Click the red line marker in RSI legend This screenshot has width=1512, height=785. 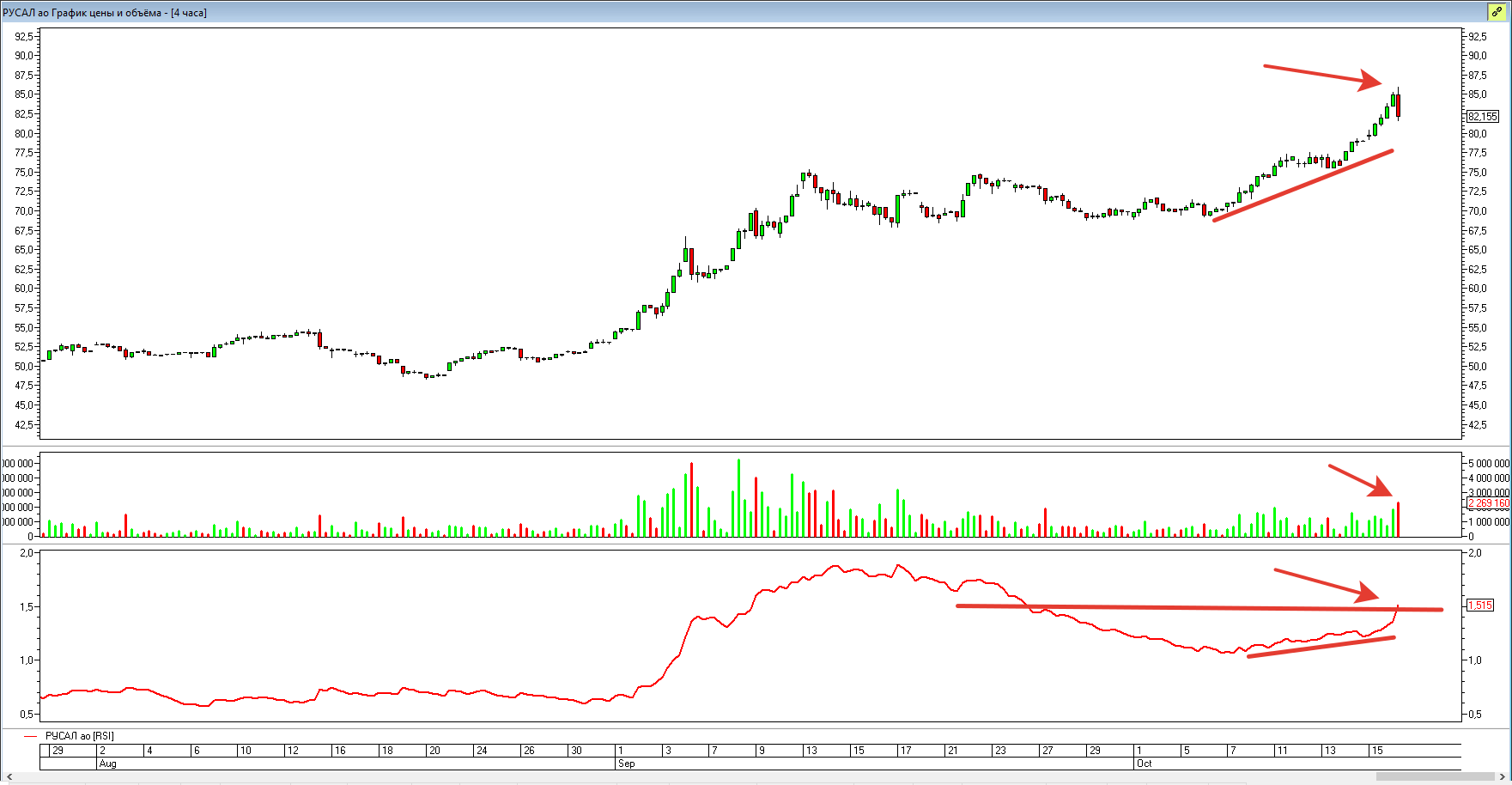tap(31, 736)
